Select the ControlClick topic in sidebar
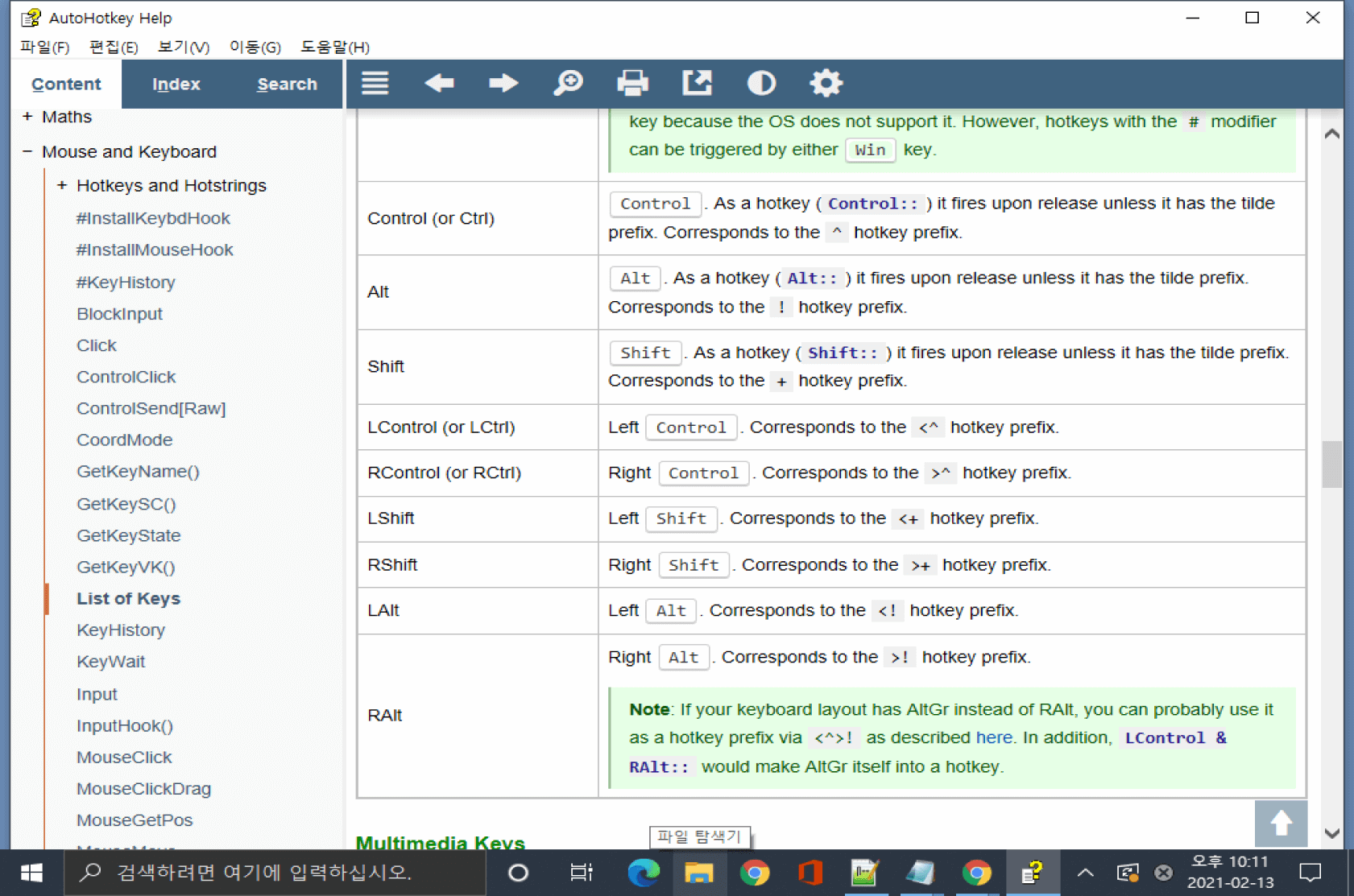The width and height of the screenshot is (1354, 896). [x=126, y=377]
